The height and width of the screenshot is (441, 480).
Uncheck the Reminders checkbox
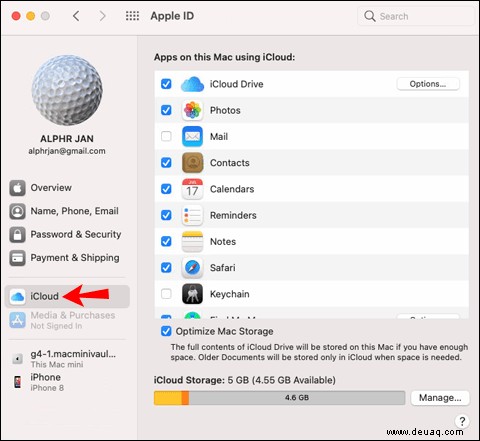166,215
